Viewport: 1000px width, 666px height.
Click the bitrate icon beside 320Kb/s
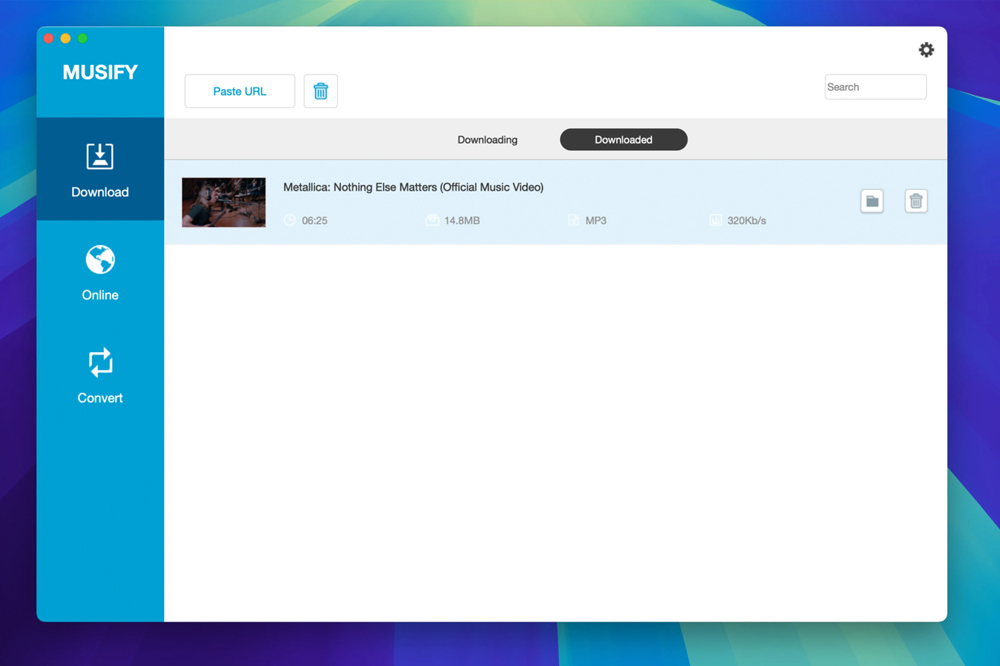coord(716,221)
